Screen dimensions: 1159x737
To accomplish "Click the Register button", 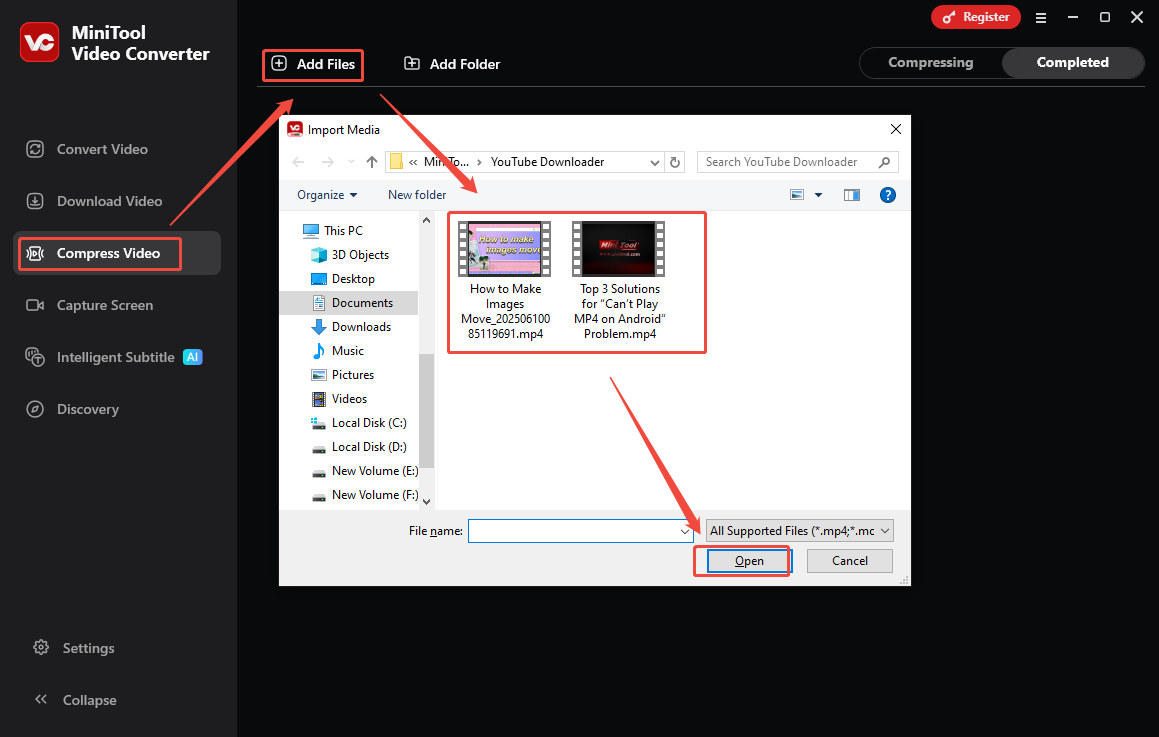I will (975, 17).
